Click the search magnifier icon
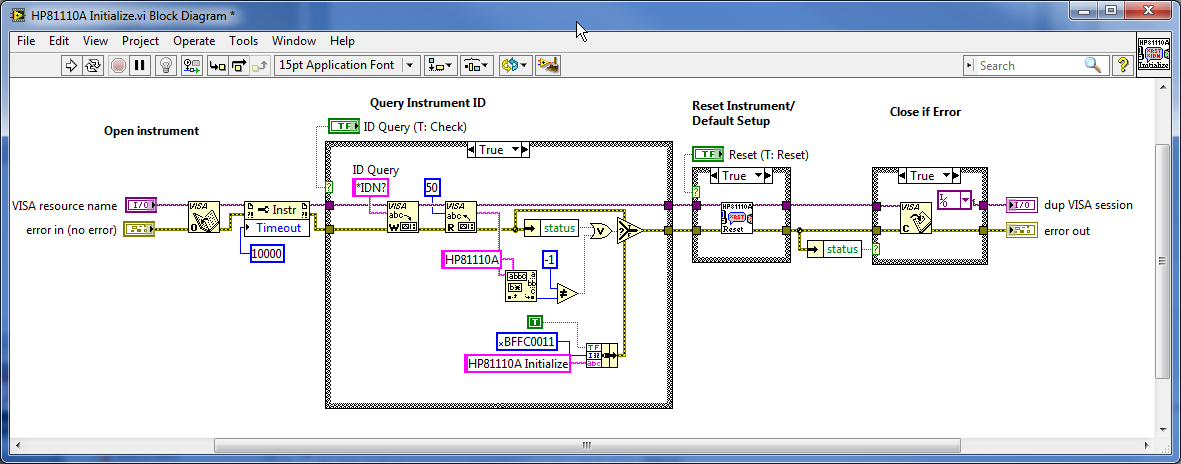 click(x=1092, y=66)
